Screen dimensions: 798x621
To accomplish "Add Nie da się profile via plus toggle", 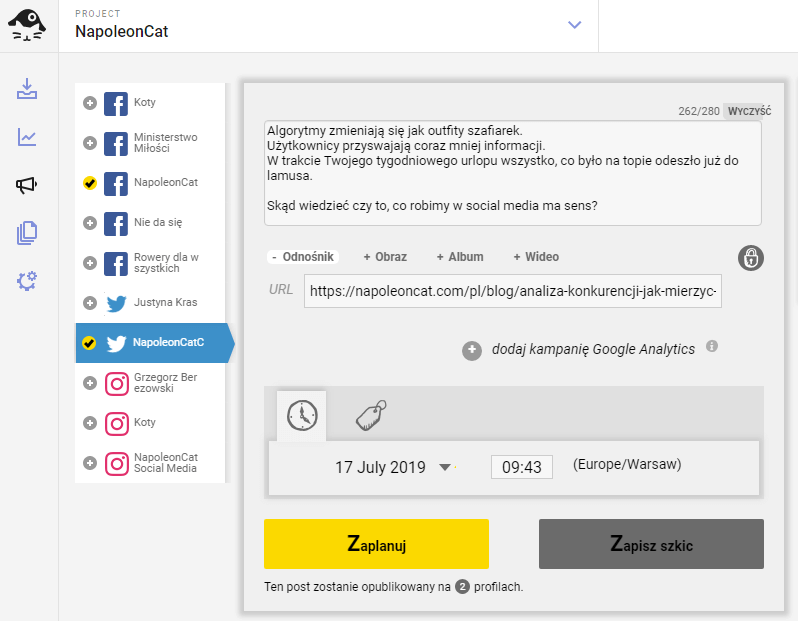I will coord(90,223).
